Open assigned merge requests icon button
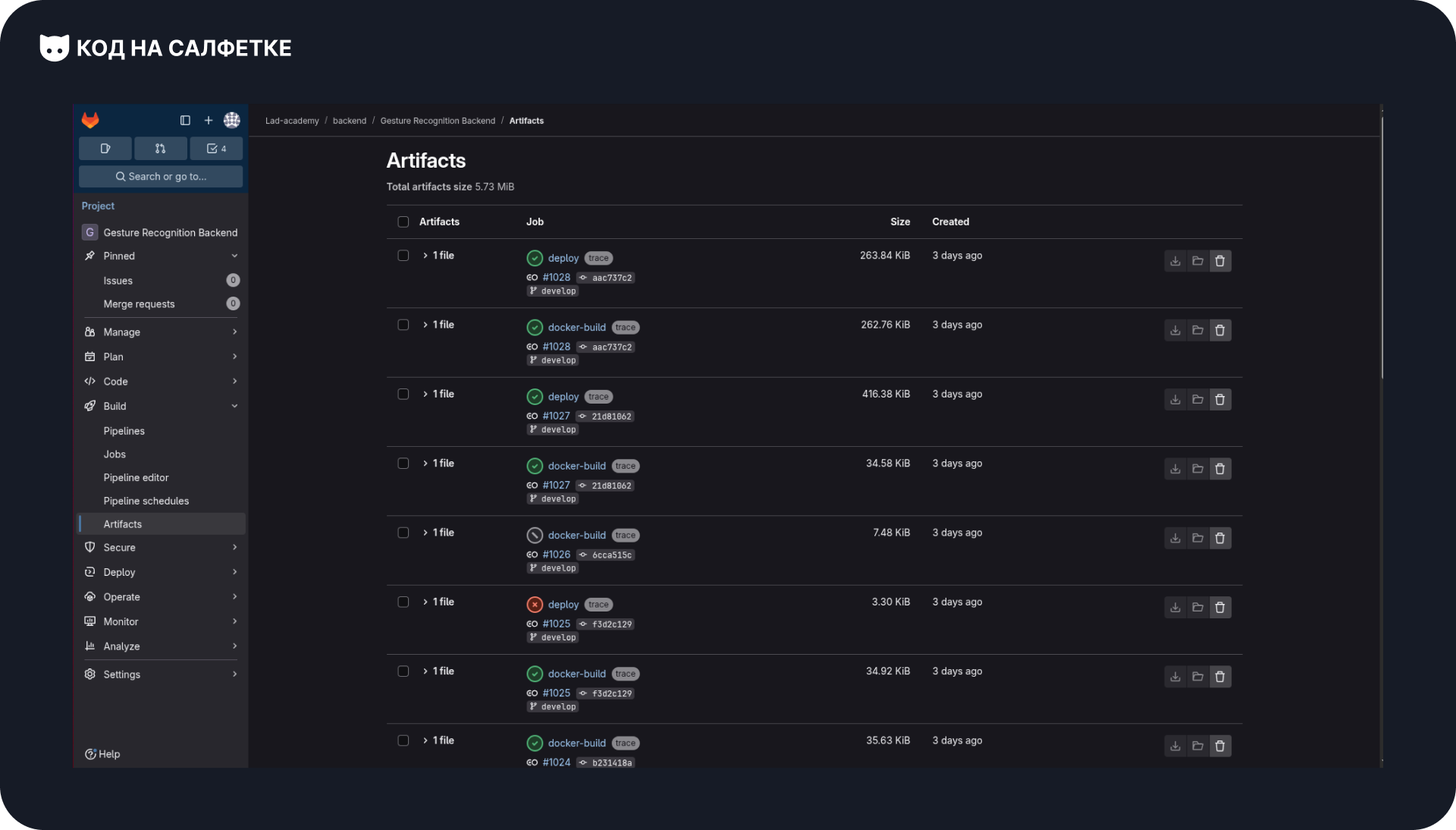This screenshot has width=1456, height=830. point(160,149)
